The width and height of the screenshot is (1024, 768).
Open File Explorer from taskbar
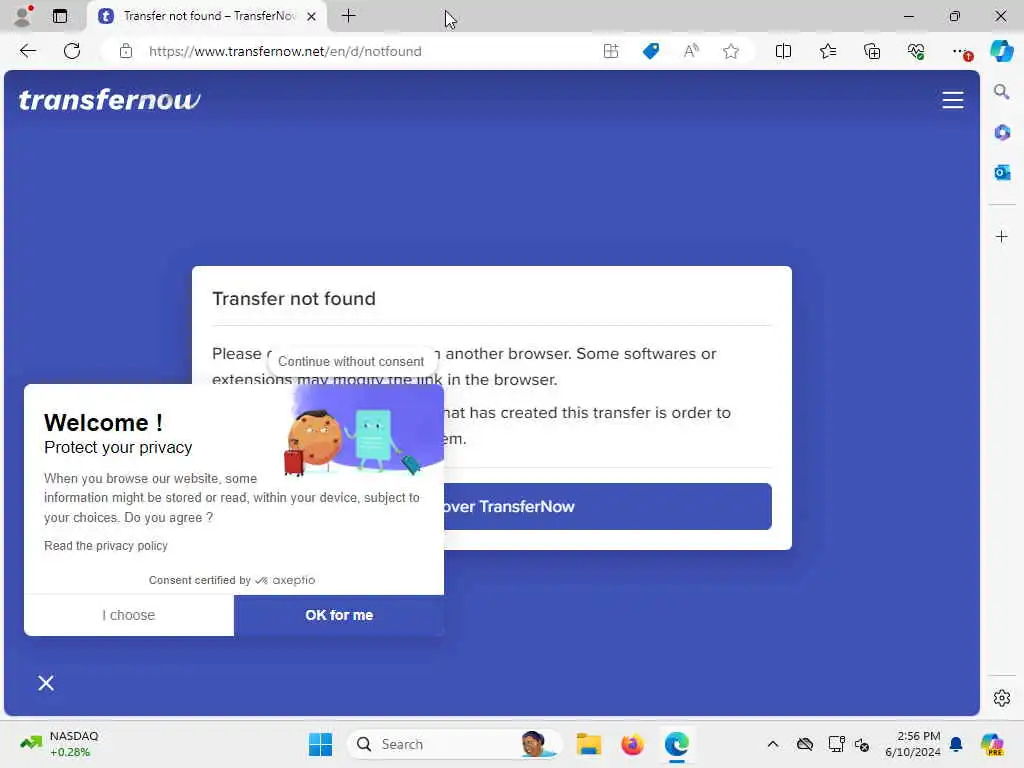pos(588,744)
